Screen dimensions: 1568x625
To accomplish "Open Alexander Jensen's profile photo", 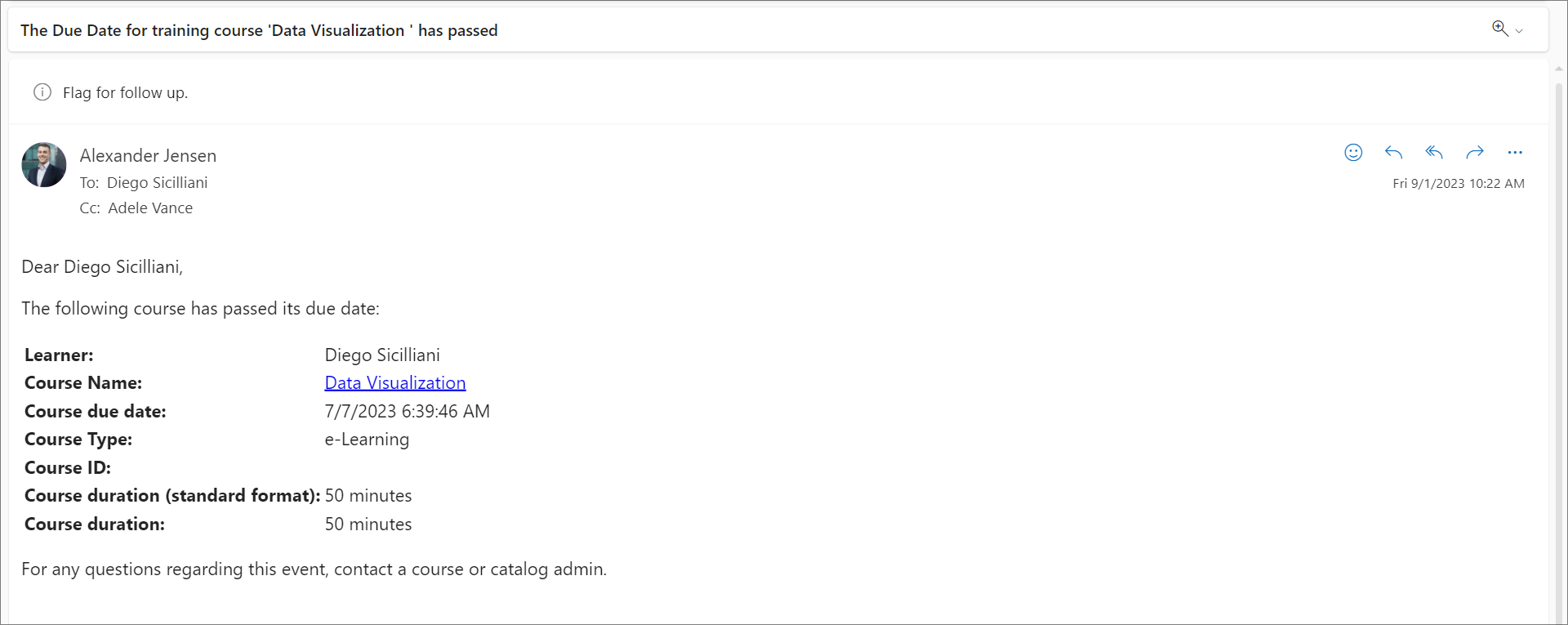I will [x=44, y=165].
